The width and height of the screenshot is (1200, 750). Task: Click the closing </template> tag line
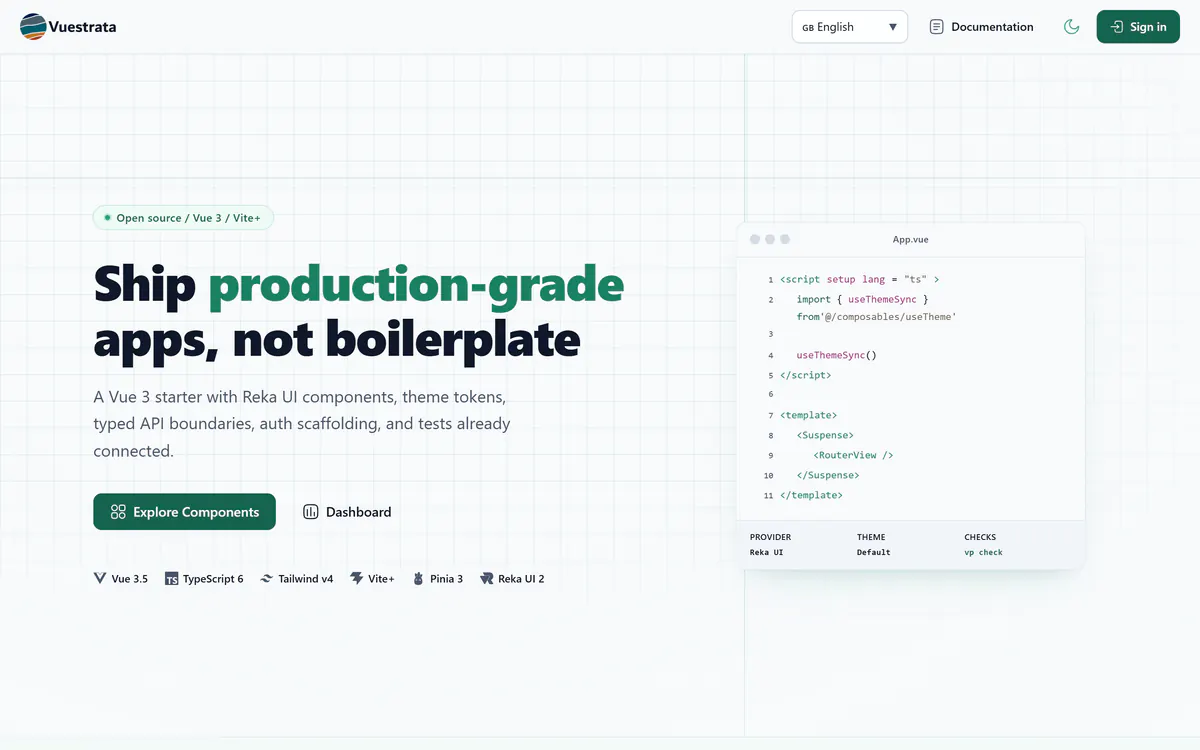click(812, 495)
